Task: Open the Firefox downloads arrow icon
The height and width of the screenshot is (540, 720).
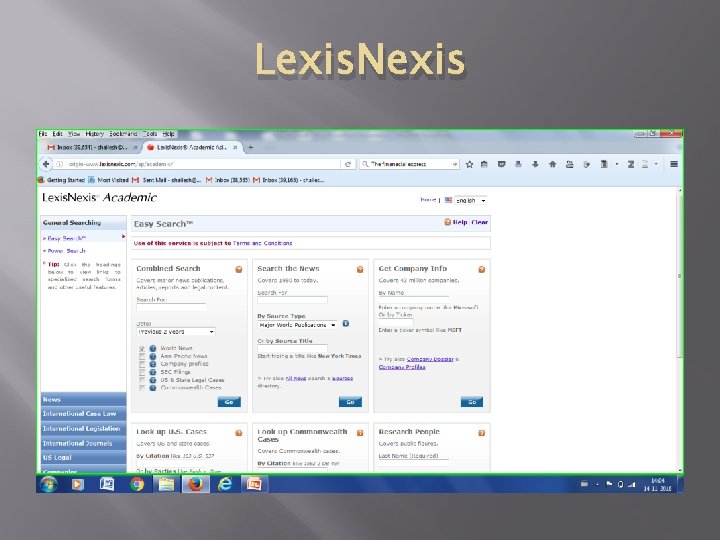Action: point(535,164)
